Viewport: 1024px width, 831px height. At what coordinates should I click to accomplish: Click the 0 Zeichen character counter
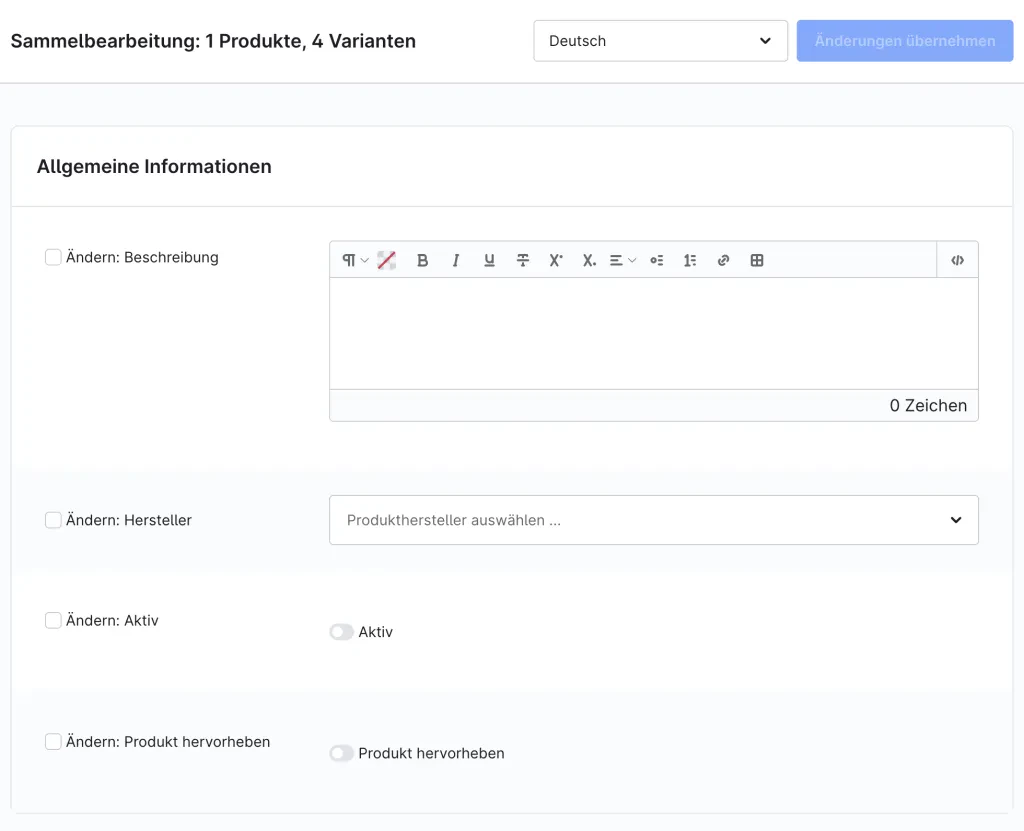point(928,406)
